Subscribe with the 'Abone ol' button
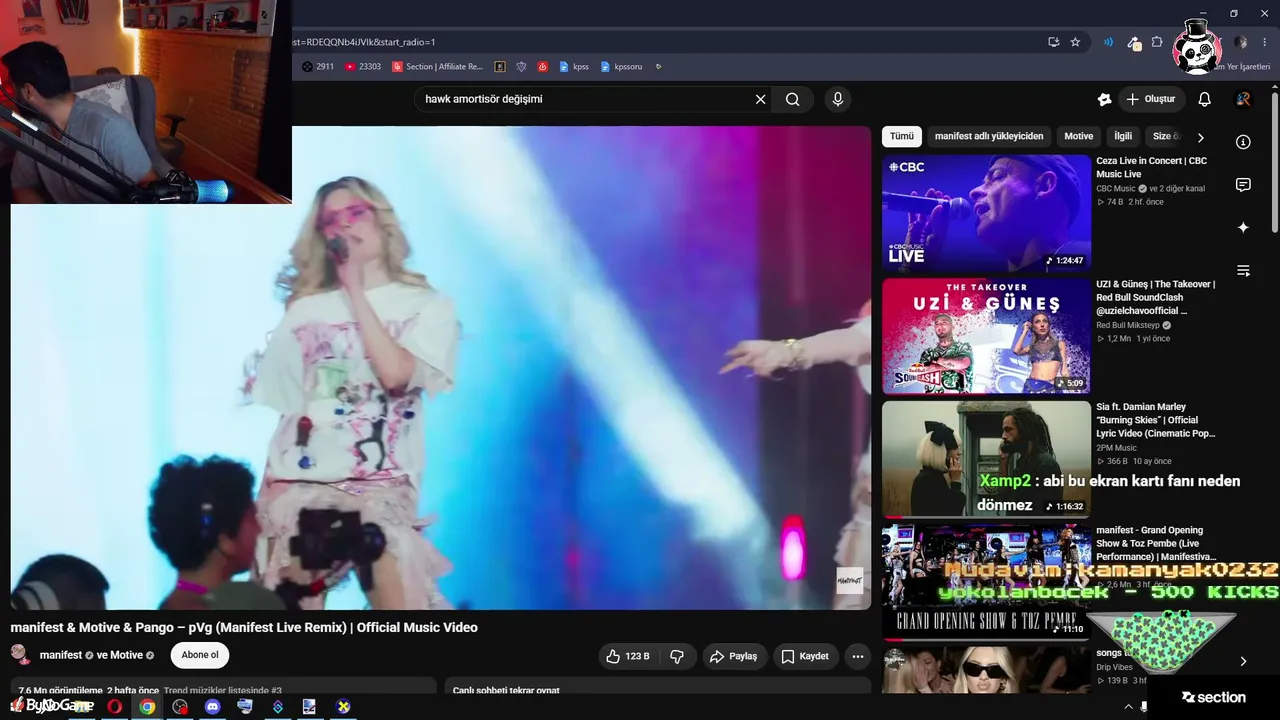This screenshot has width=1280, height=720. click(200, 655)
